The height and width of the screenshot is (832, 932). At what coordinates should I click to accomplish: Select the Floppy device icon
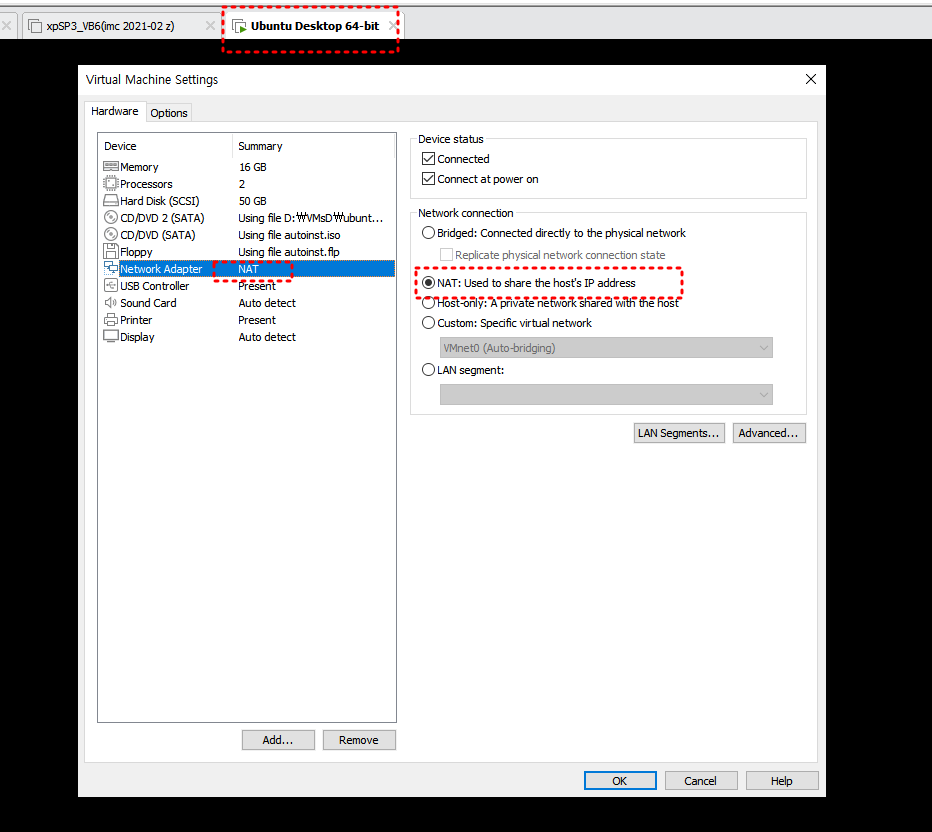[111, 251]
